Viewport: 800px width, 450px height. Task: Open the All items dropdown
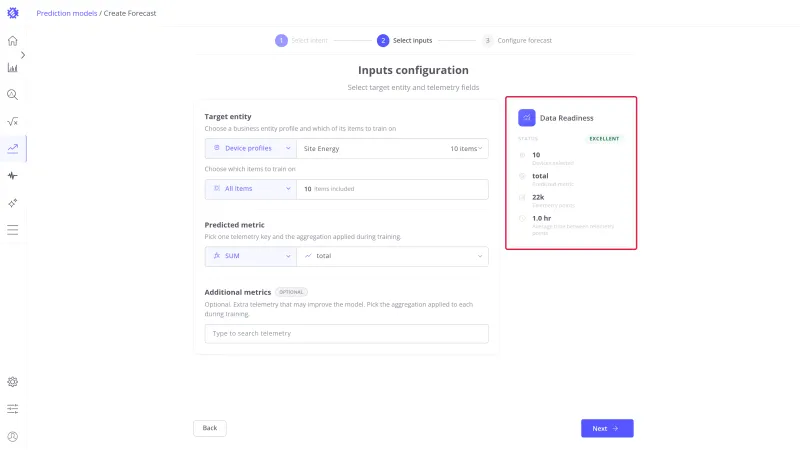251,189
